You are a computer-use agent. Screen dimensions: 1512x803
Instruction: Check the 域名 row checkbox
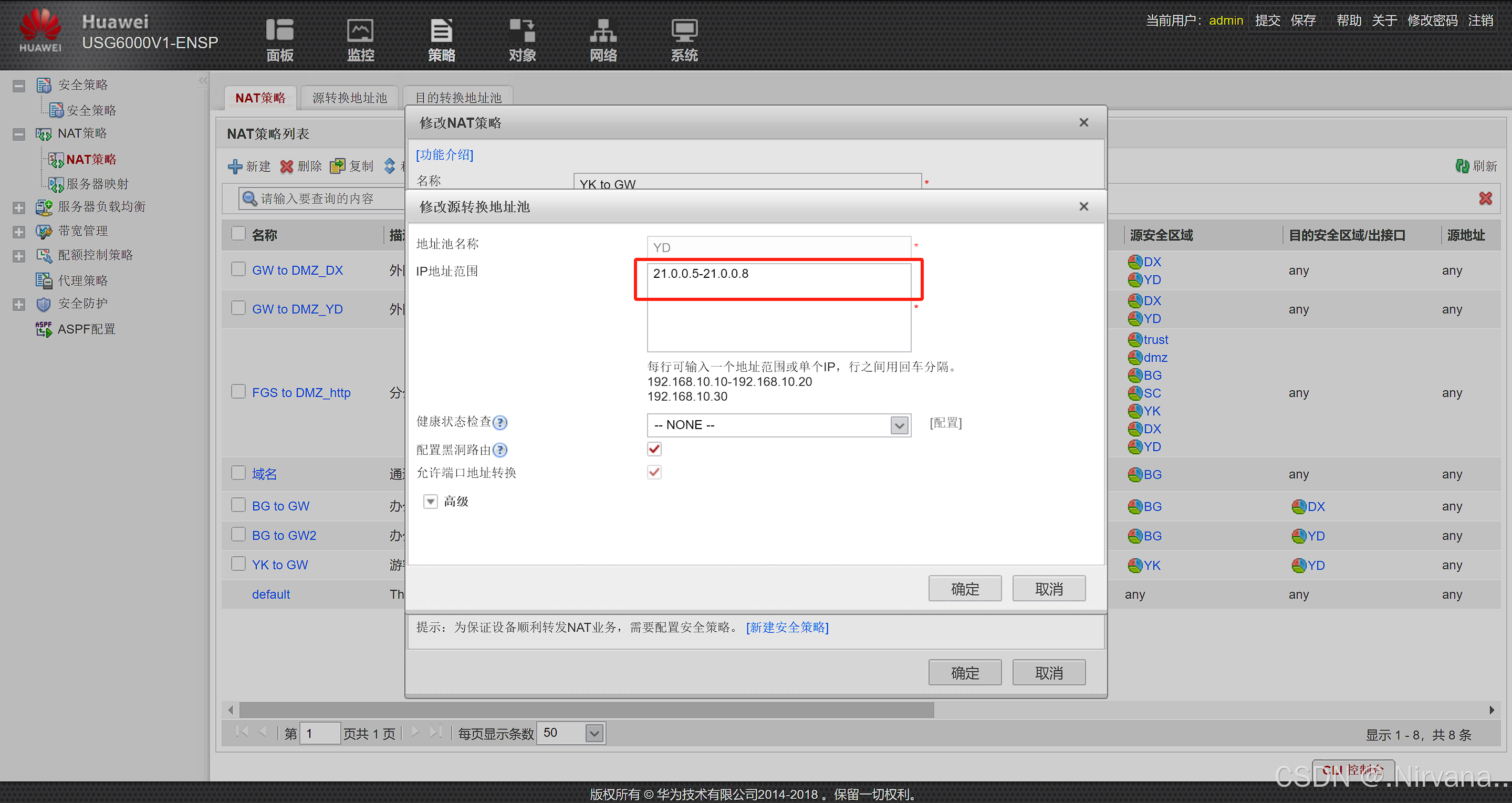point(238,473)
